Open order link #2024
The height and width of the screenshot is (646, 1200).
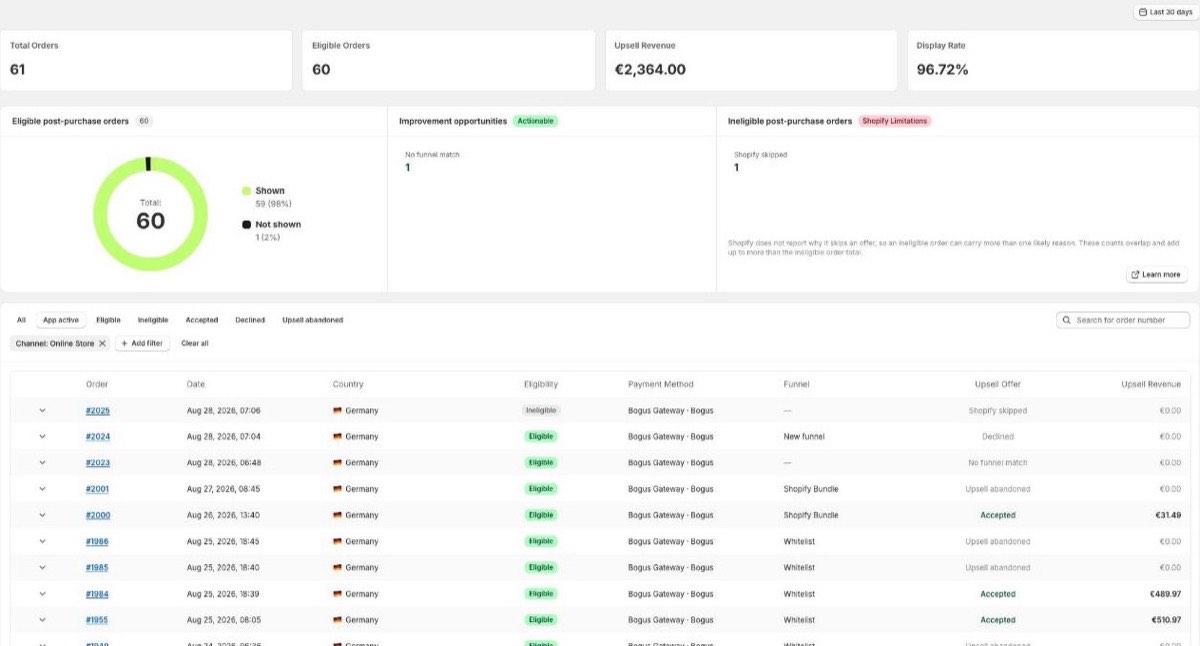click(98, 436)
